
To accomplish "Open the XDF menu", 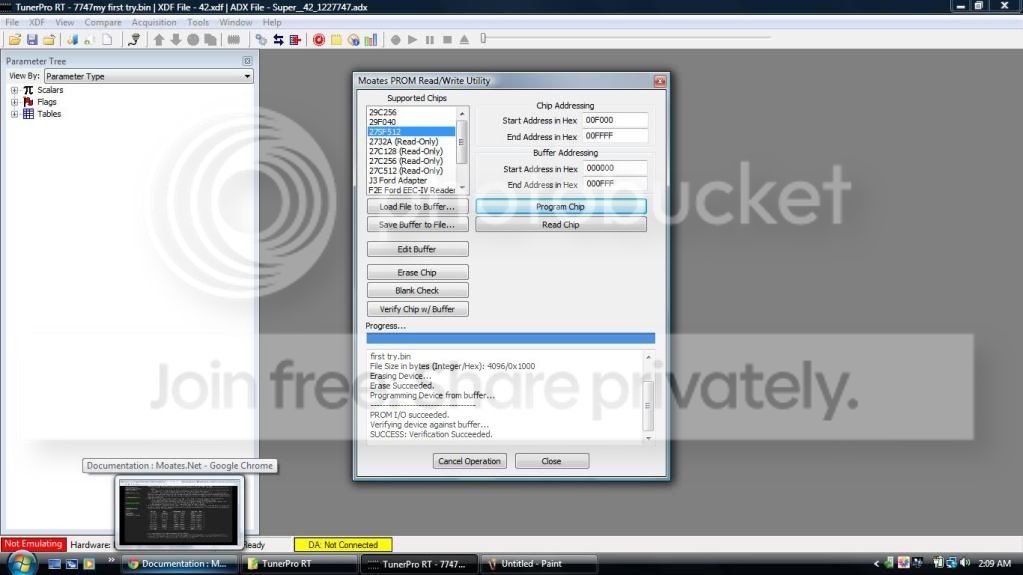I will click(x=37, y=22).
